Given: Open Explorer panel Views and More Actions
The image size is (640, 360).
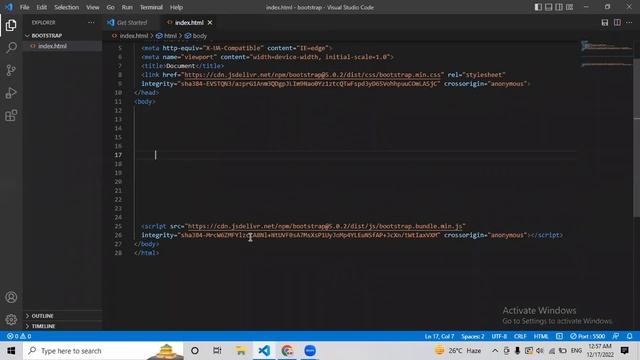Looking at the screenshot, I should 91,22.
